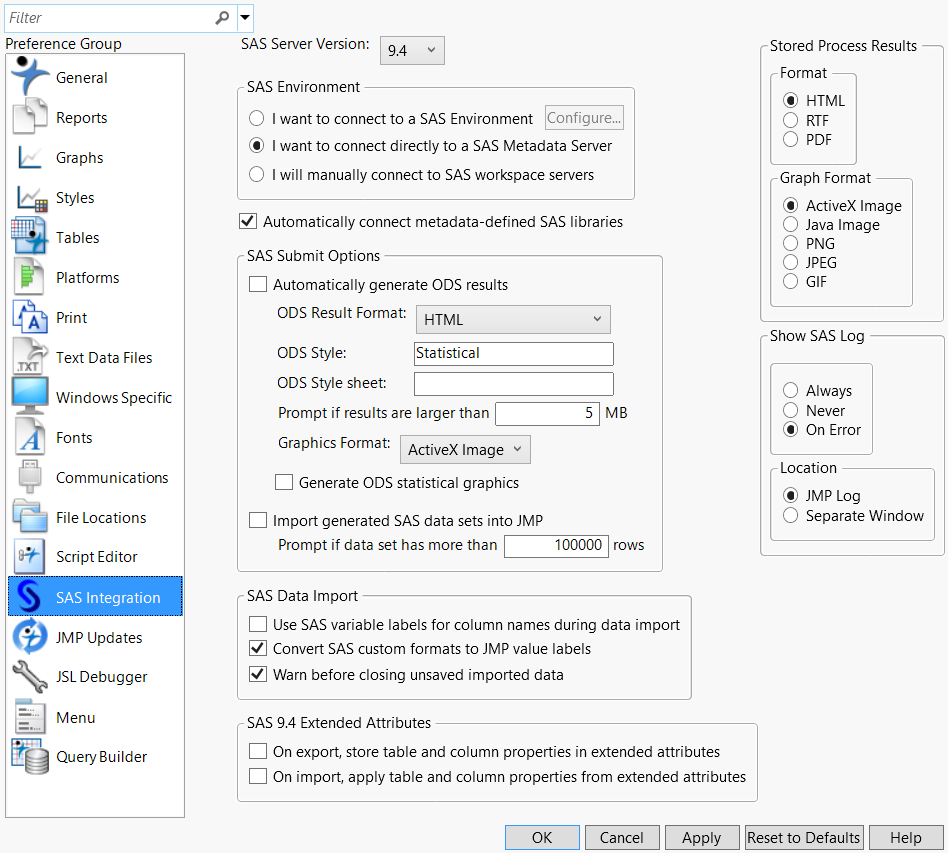
Task: Click the Text Data Files icon
Action: 30,357
